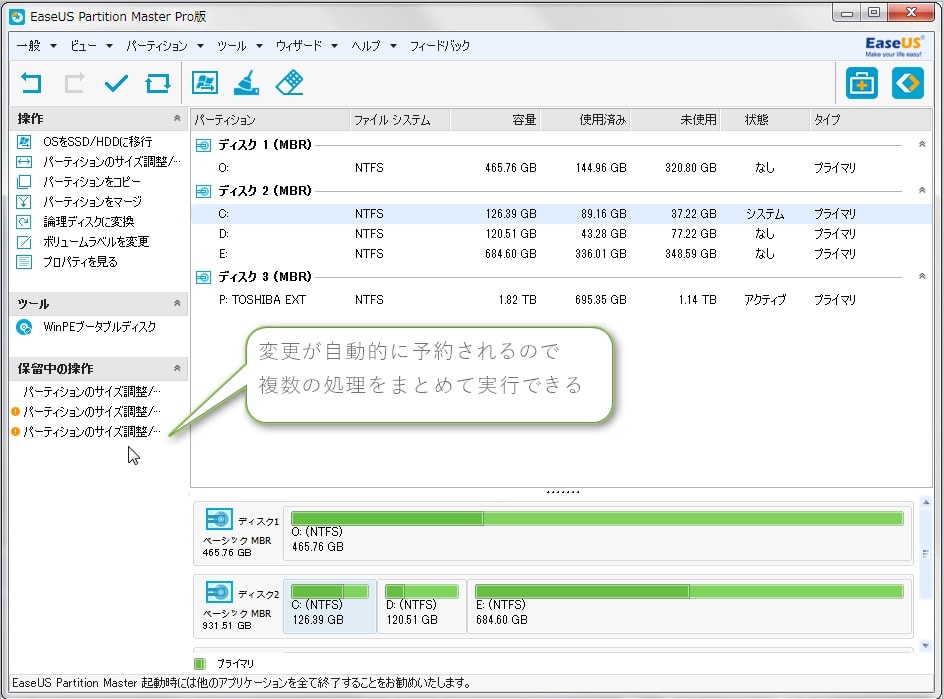Collapse the 操作 panel section
Screen dimensions: 944x699
[177, 119]
